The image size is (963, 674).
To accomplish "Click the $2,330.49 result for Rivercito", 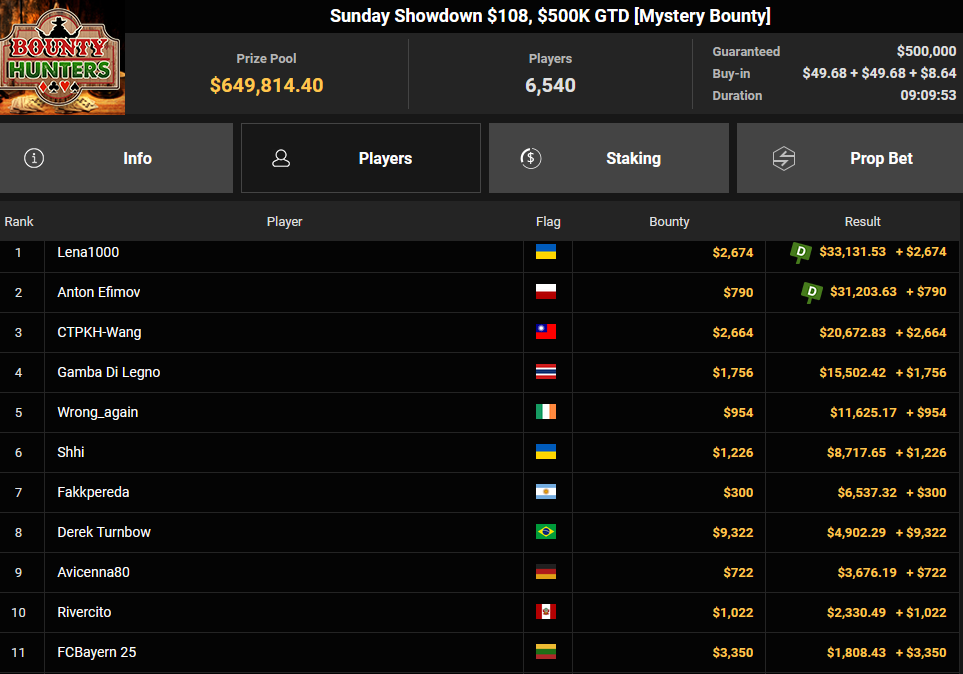I will pos(856,612).
